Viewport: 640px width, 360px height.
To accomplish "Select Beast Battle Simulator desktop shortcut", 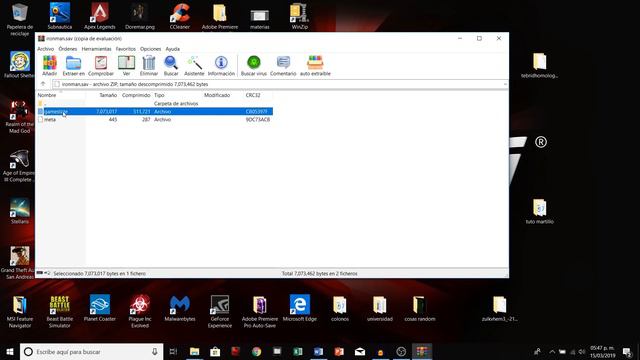I will point(60,311).
